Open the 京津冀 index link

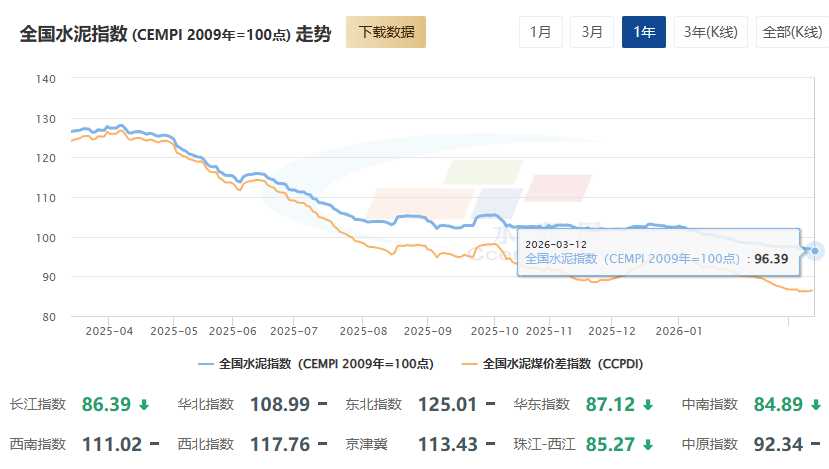pyautogui.click(x=366, y=444)
